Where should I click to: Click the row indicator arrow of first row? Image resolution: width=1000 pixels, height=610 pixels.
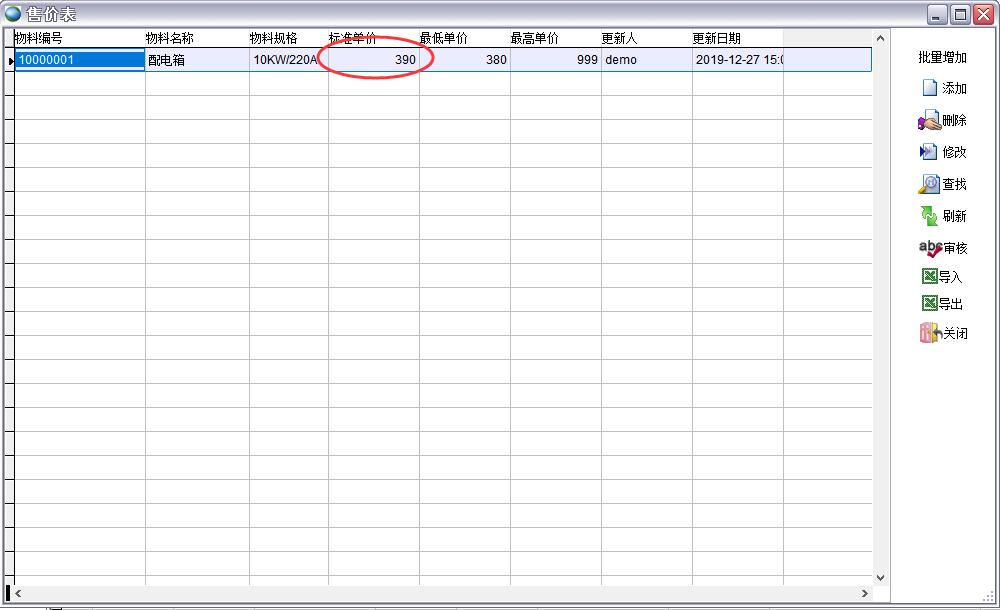click(x=10, y=61)
